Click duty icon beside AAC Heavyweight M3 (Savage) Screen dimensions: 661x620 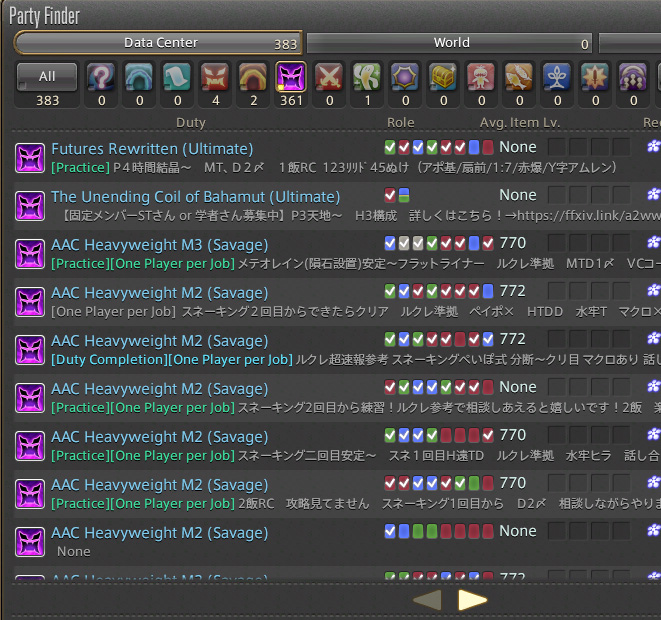pyautogui.click(x=30, y=254)
